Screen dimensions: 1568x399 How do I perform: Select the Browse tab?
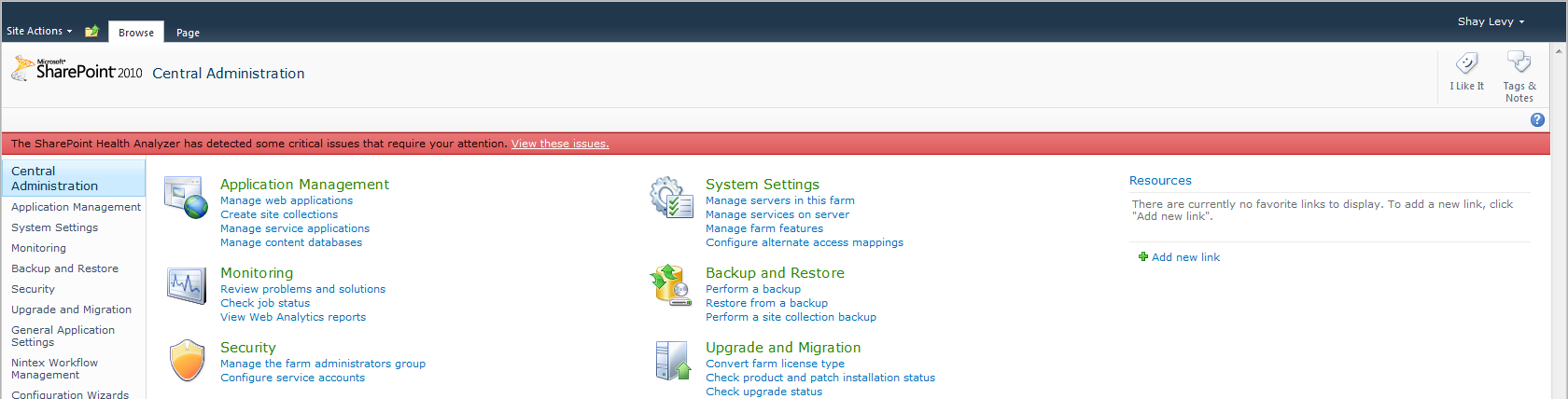(136, 33)
